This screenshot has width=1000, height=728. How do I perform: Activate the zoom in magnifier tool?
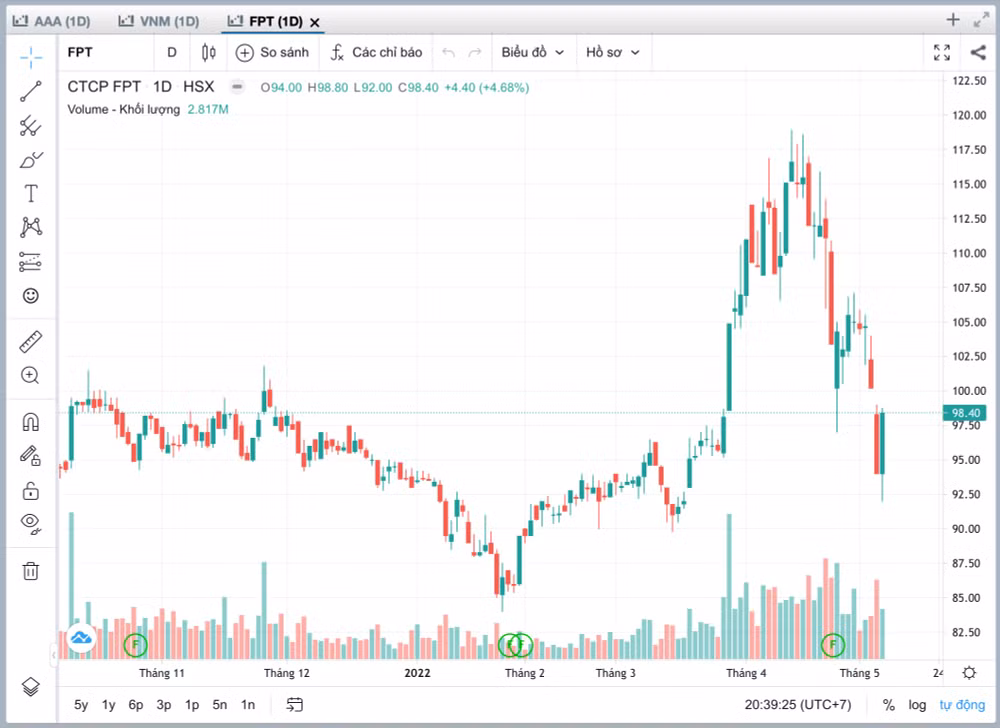[31, 375]
